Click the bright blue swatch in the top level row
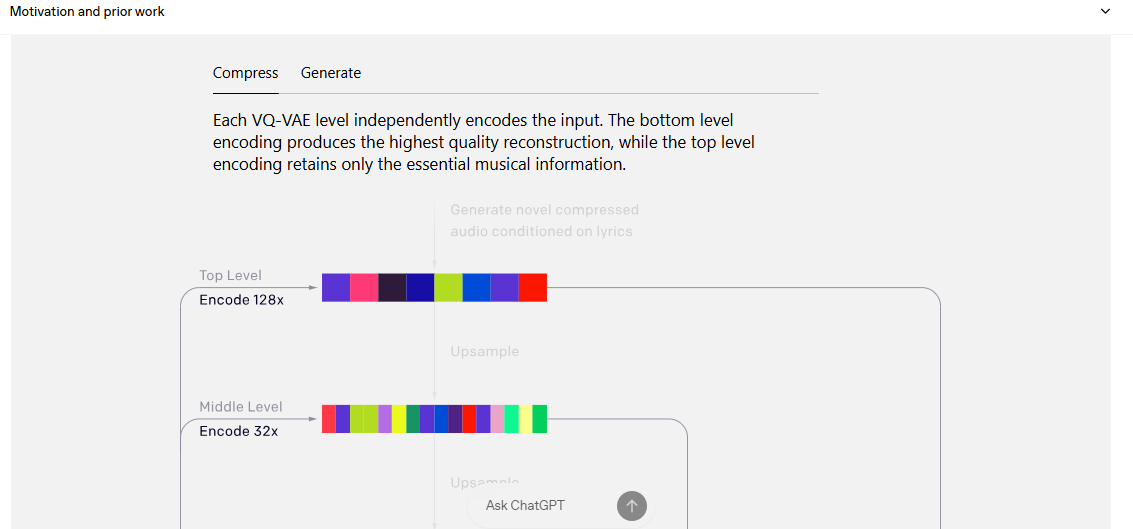1133x529 pixels. point(476,288)
